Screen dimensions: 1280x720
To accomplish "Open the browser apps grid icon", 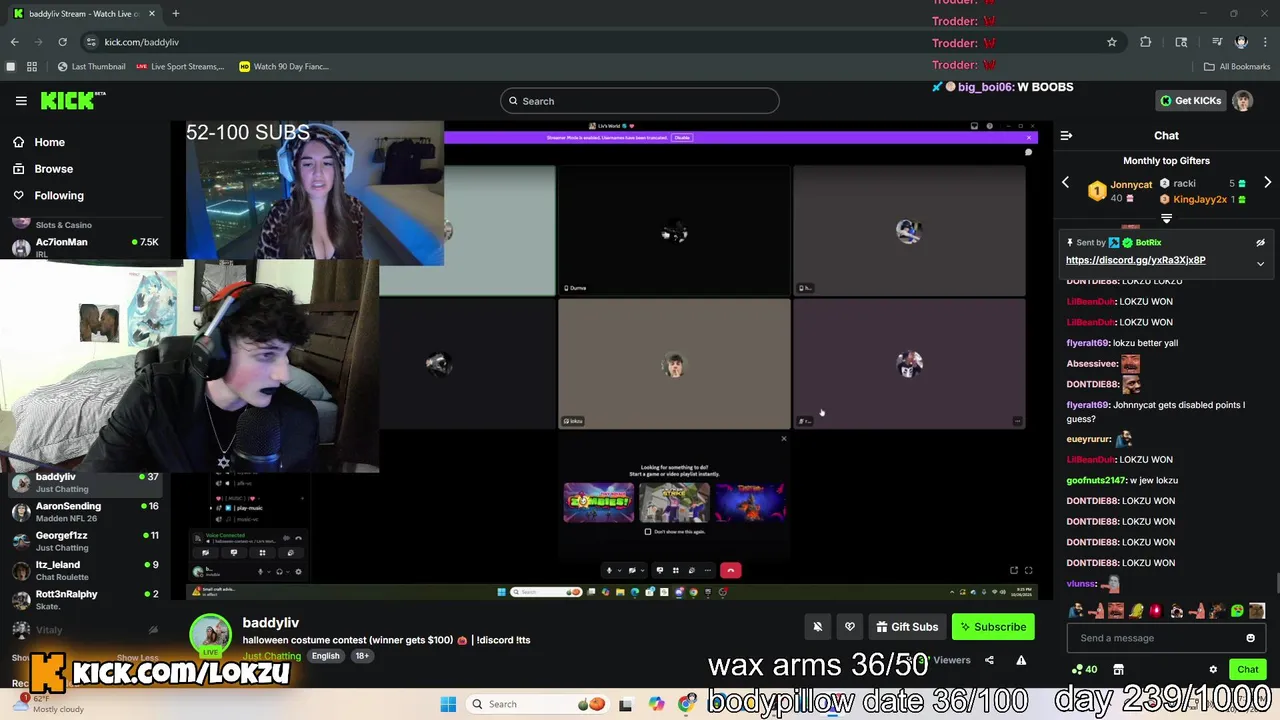I will [32, 67].
